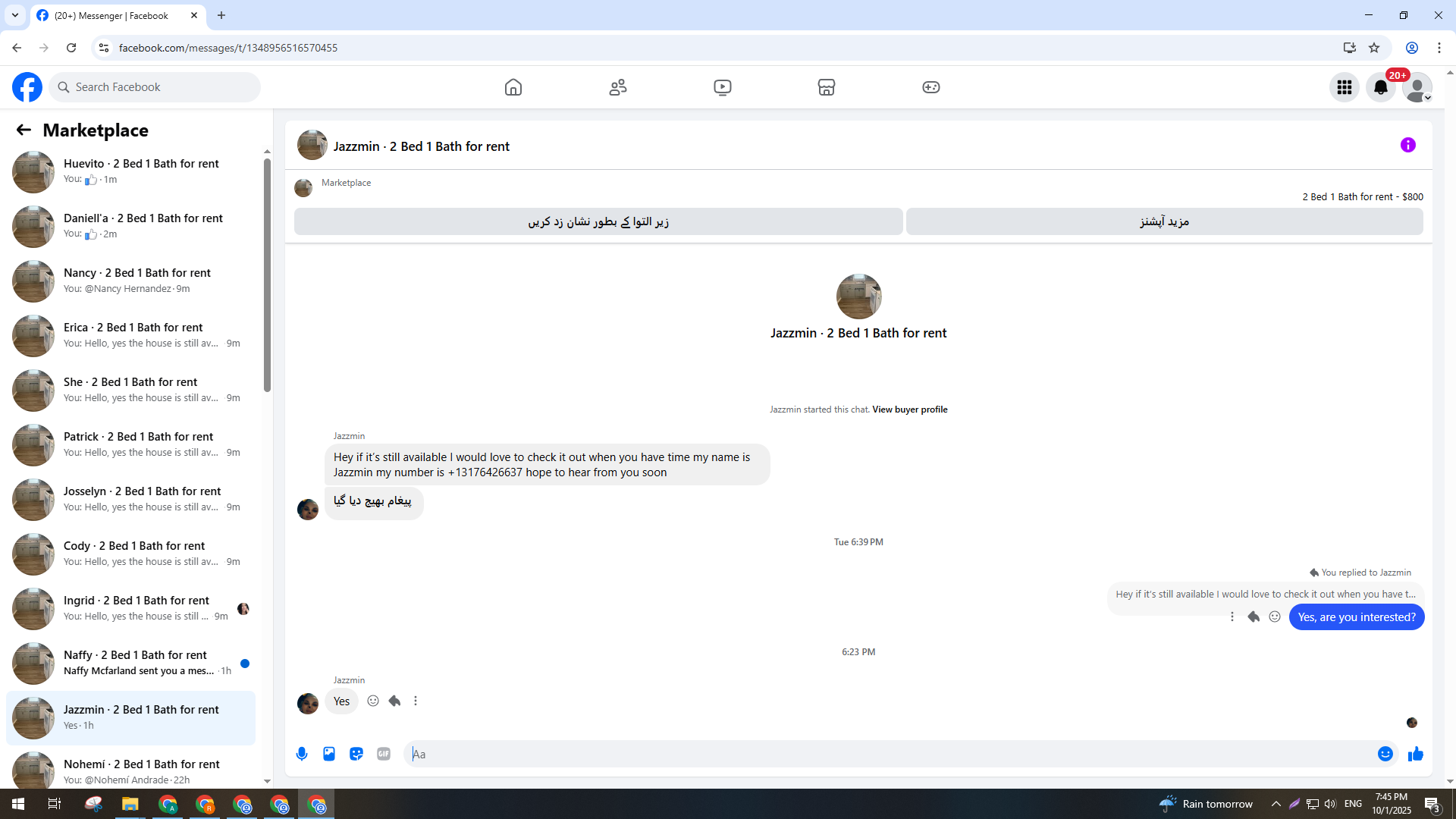View site information icon in address bar
Image resolution: width=1456 pixels, height=819 pixels.
coord(104,48)
